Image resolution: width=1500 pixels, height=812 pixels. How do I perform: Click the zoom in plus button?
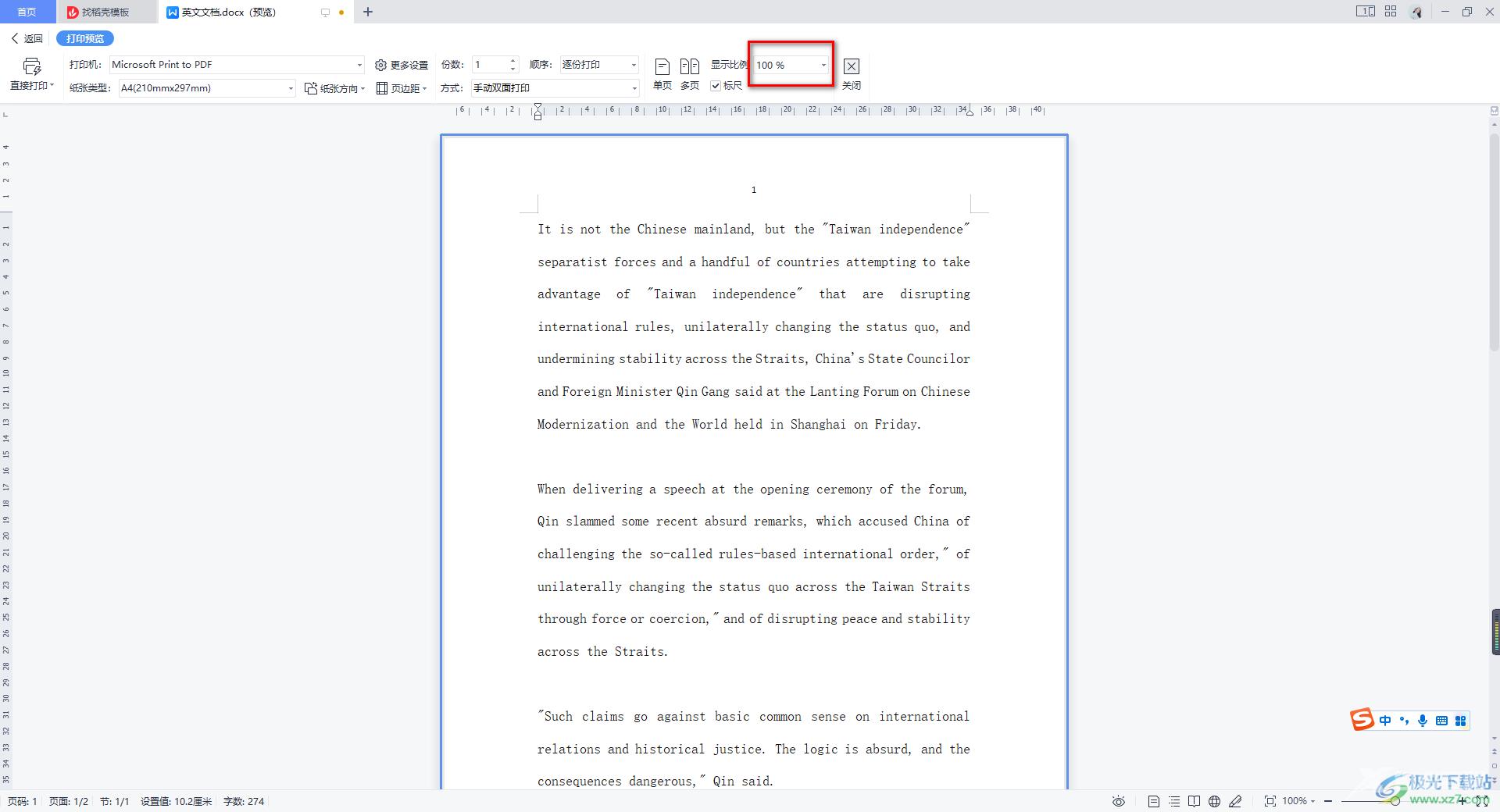[1462, 801]
